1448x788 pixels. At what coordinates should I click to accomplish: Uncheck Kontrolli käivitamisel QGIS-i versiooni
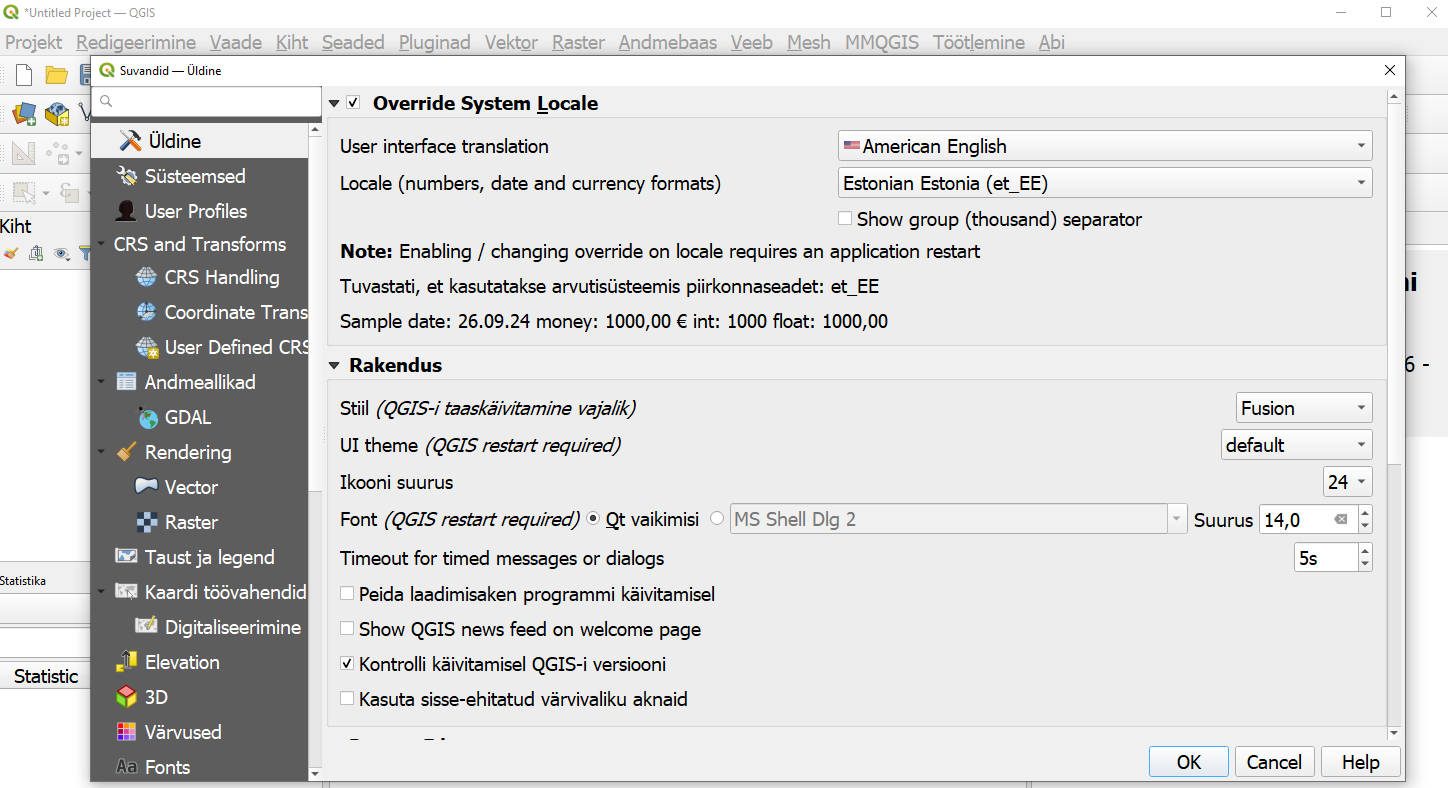(347, 664)
